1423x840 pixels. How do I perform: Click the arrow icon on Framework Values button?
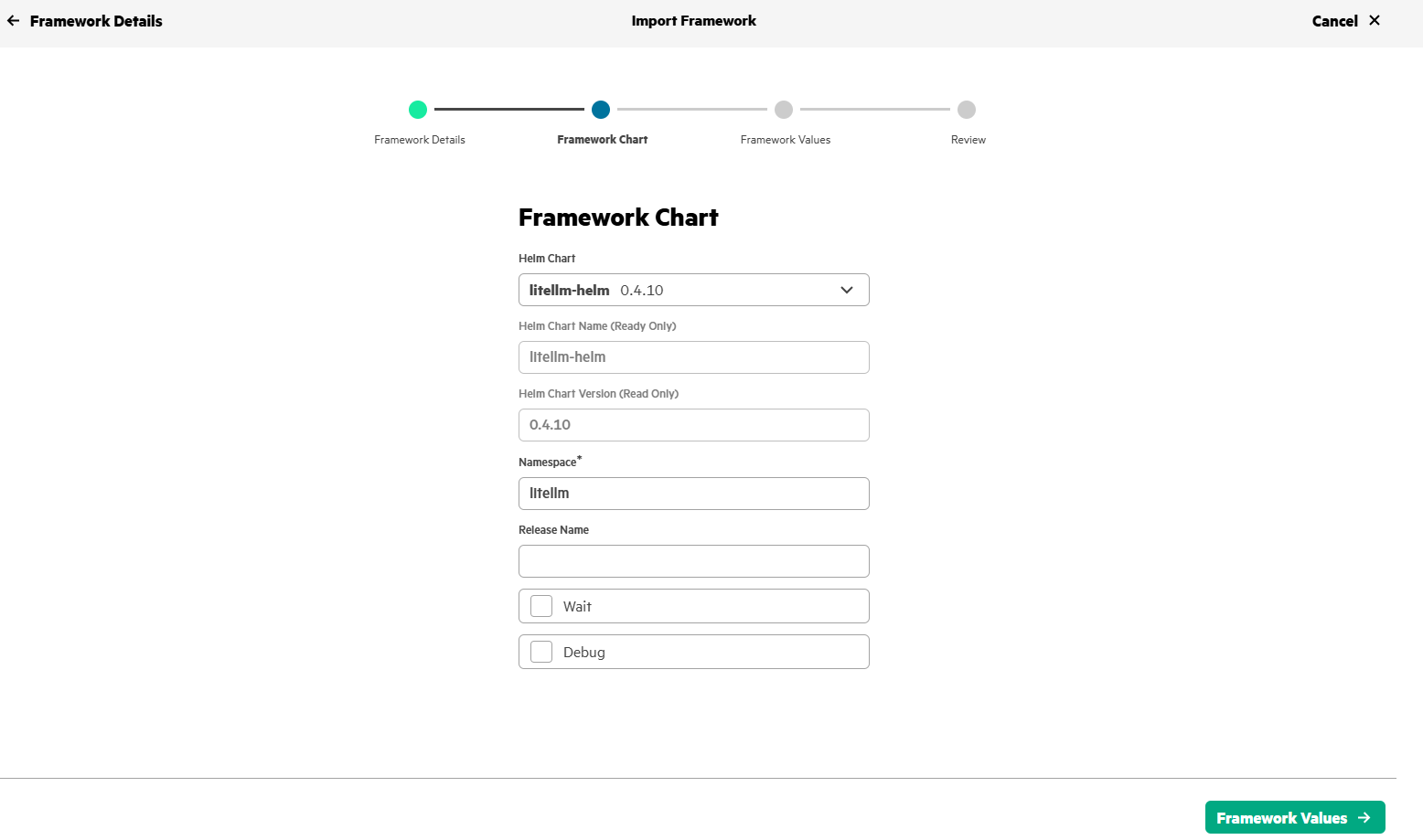(1364, 818)
